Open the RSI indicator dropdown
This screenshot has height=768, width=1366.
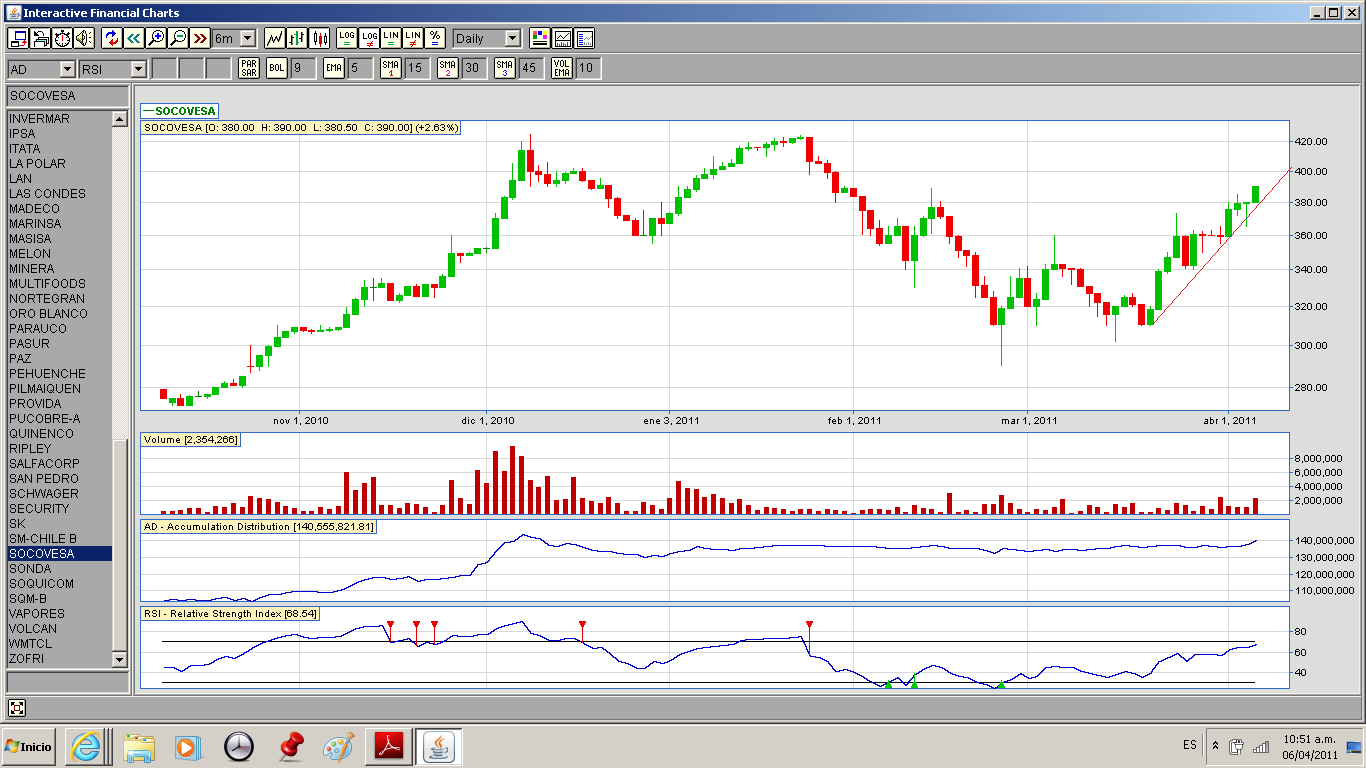138,69
